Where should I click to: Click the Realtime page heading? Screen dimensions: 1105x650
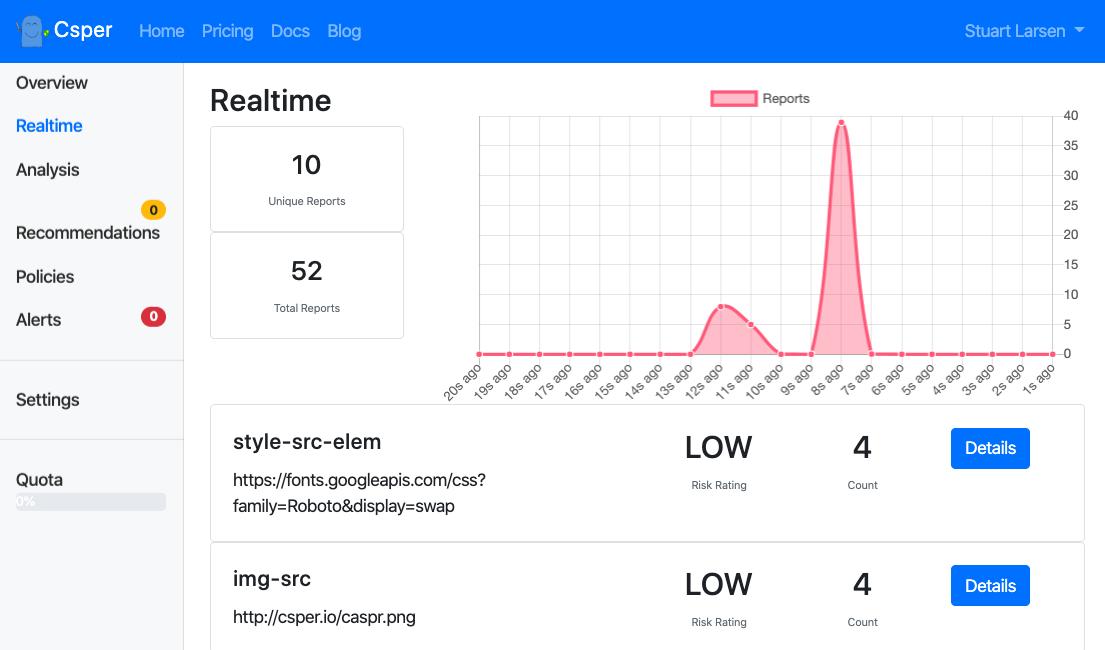pos(271,101)
